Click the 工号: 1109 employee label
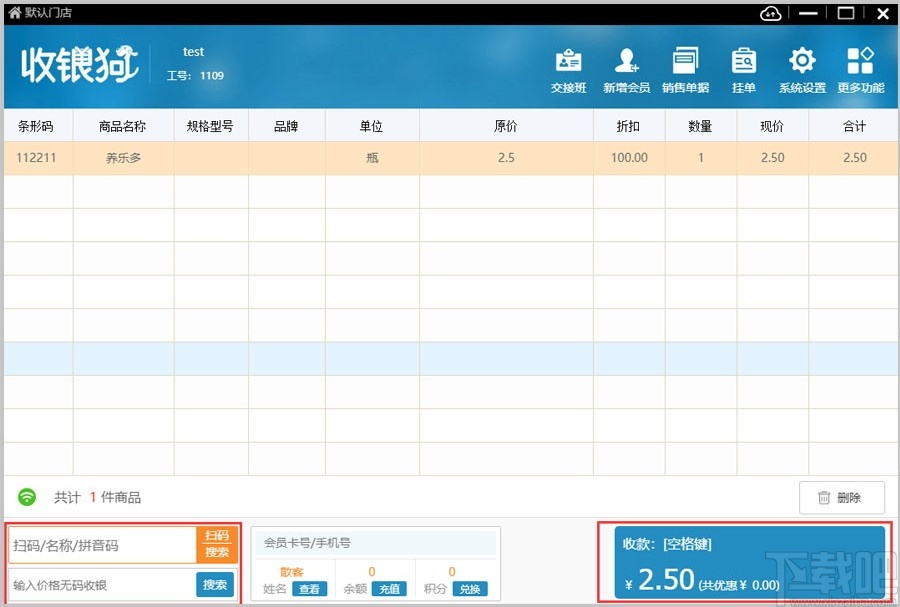The image size is (900, 607). [x=195, y=75]
